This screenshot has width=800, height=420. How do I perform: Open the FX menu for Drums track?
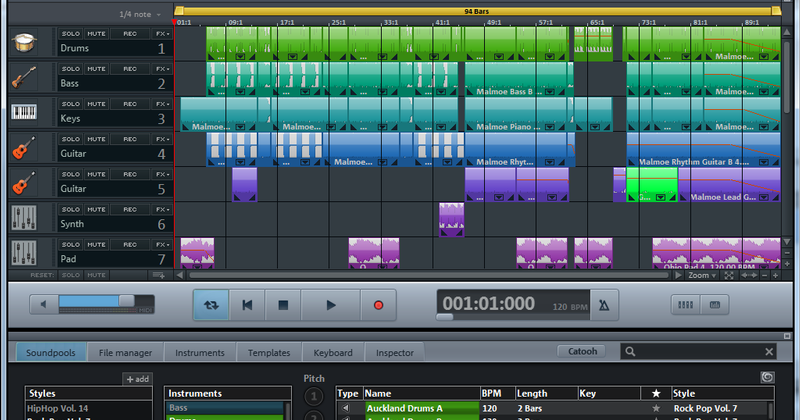pos(163,34)
